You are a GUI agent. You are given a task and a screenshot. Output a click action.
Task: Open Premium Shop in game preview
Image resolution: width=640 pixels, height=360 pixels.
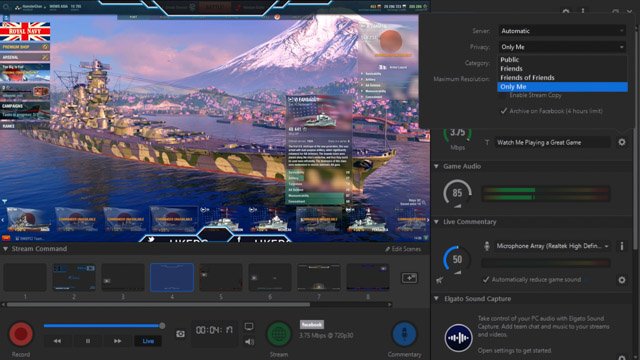[25, 47]
